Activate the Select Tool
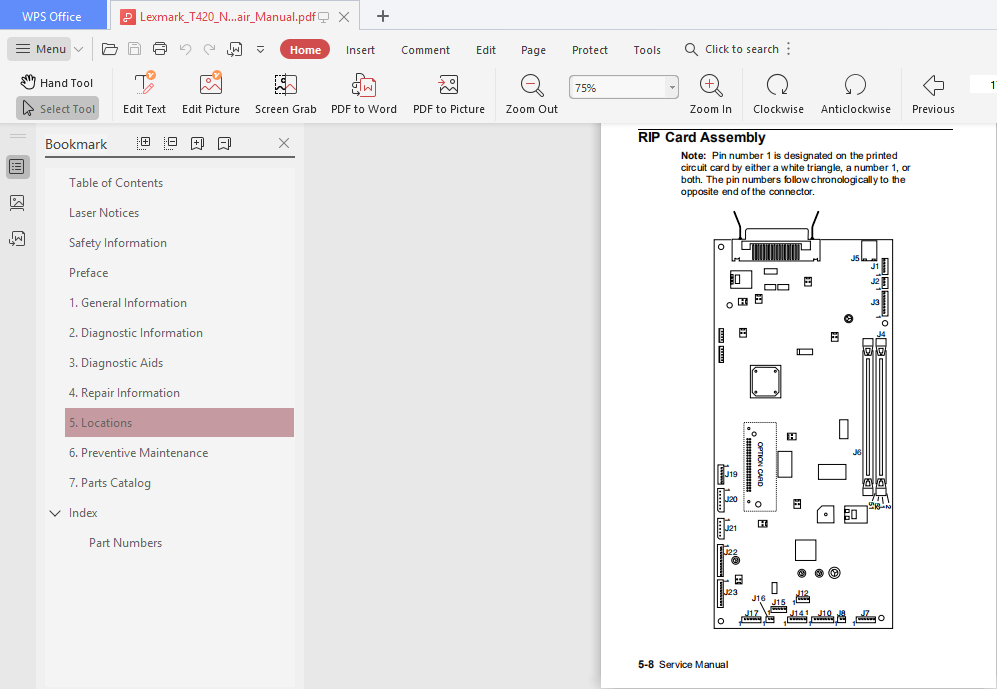The height and width of the screenshot is (689, 997). (58, 109)
